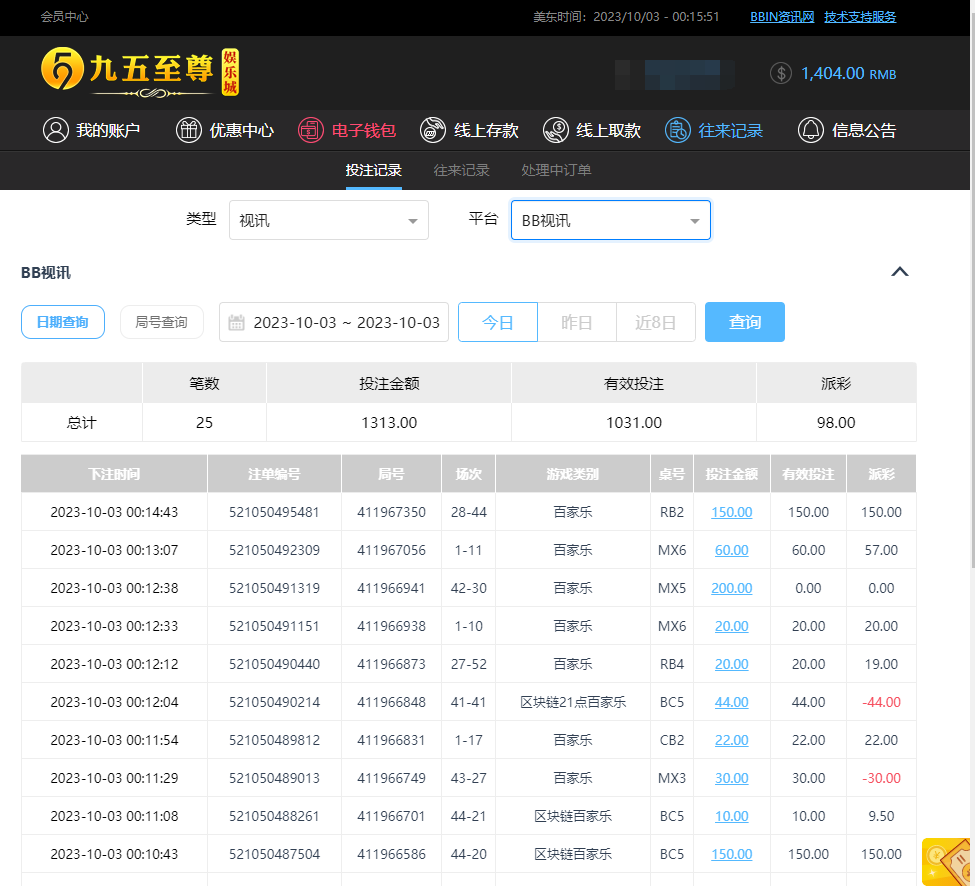Switch to 局号查询 query mode
Viewport: 975px width, 886px height.
(161, 322)
